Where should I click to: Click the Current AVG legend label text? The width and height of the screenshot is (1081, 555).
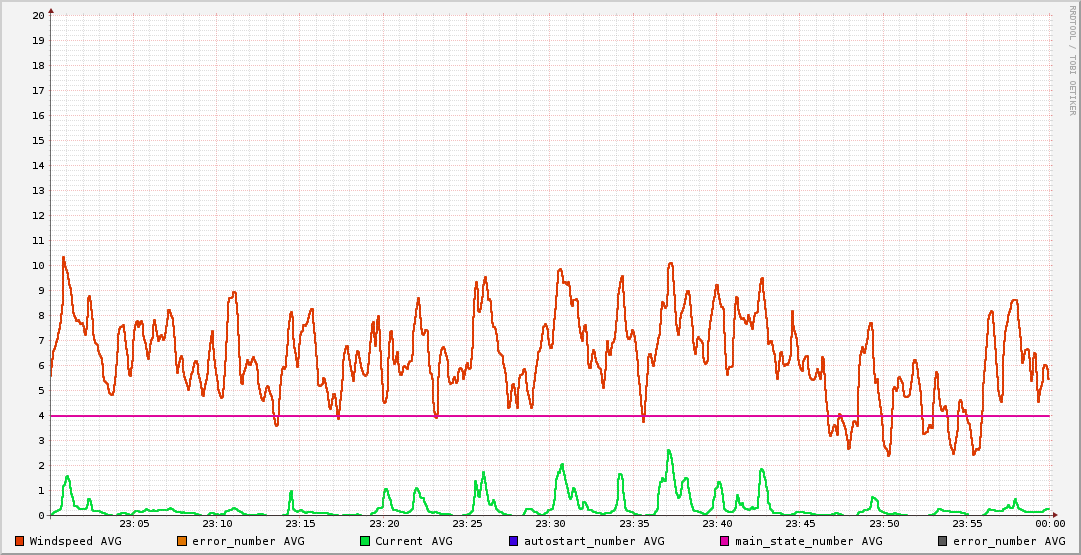coord(413,541)
